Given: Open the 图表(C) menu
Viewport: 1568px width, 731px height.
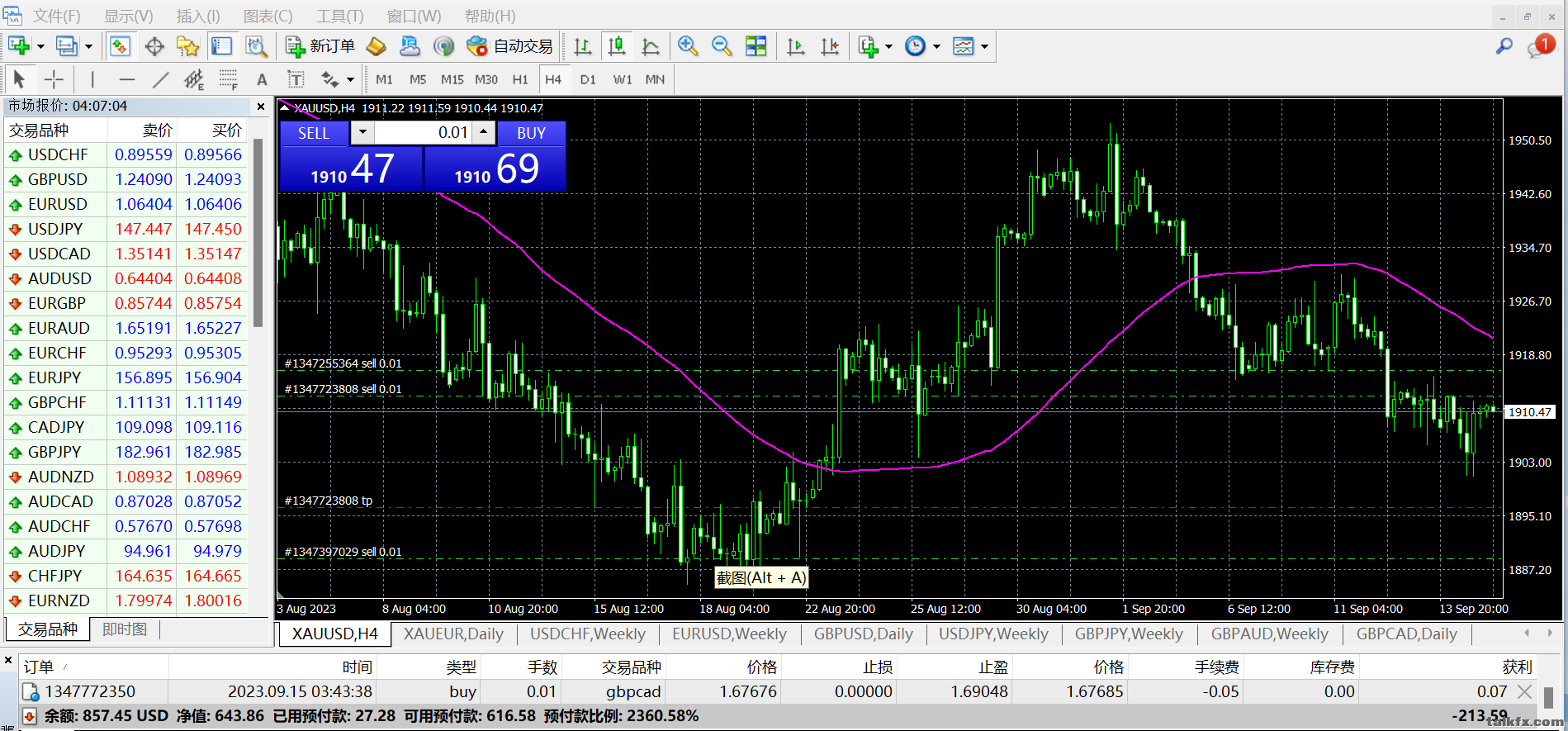Looking at the screenshot, I should 268,16.
